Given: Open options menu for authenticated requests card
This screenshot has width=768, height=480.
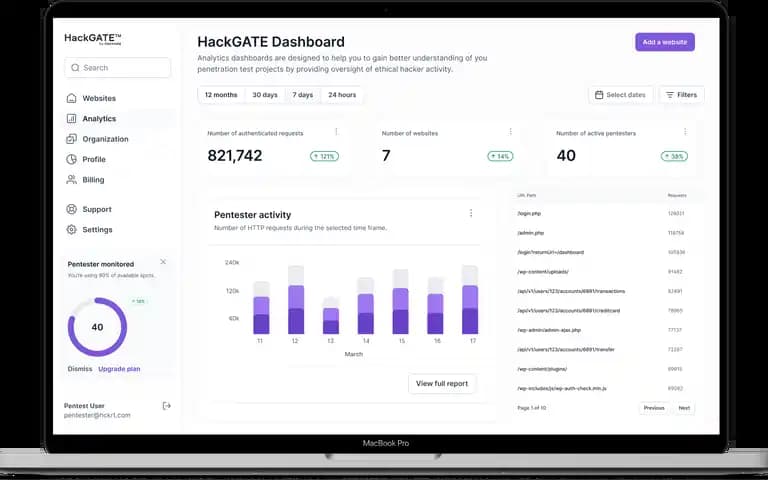Looking at the screenshot, I should [336, 132].
